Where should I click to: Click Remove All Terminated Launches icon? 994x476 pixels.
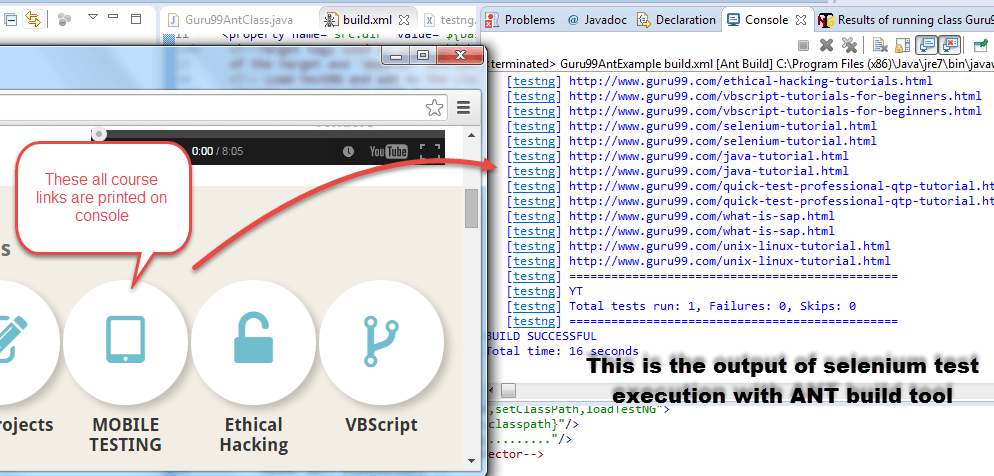click(849, 45)
